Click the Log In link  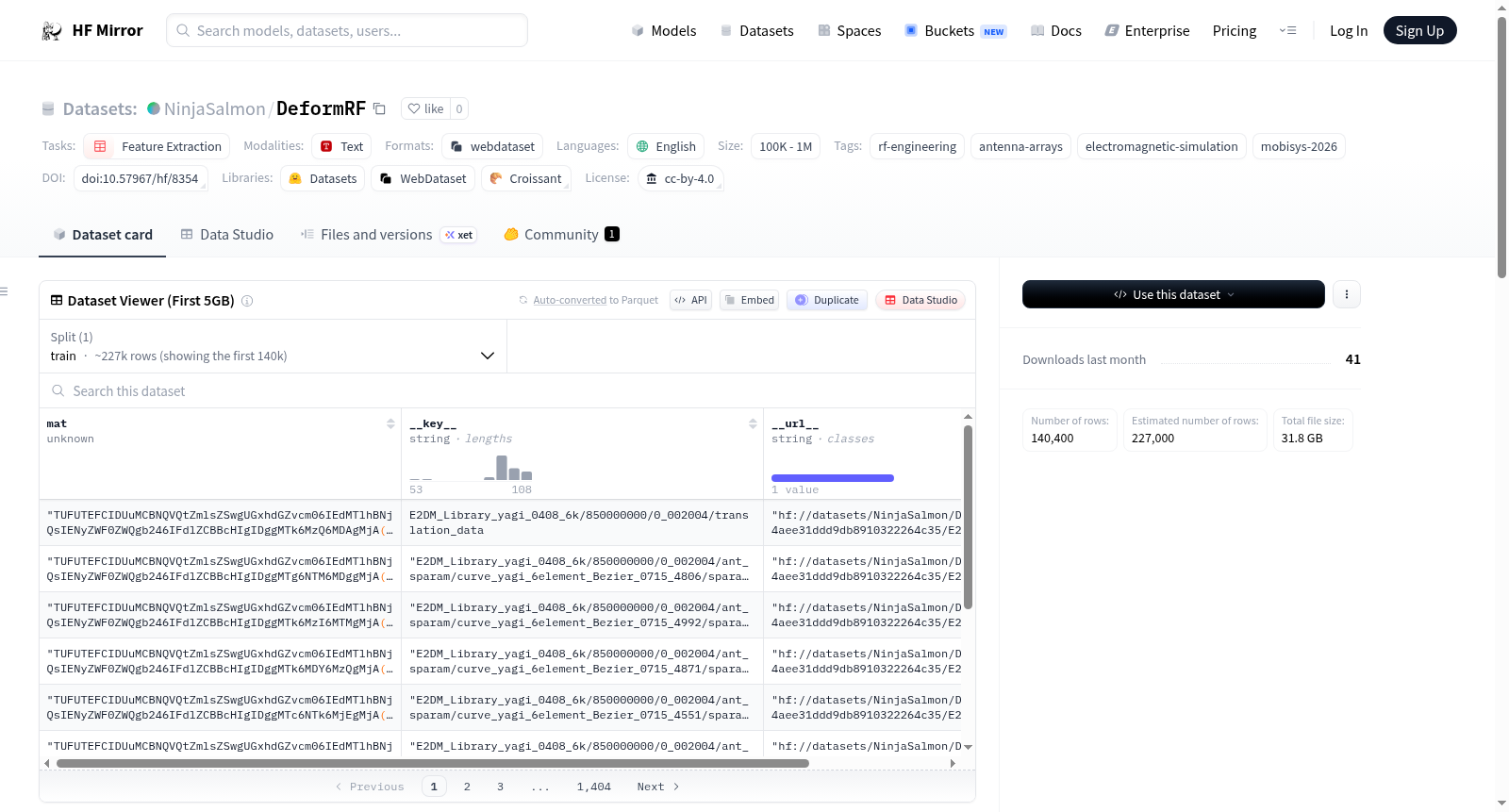(1349, 31)
